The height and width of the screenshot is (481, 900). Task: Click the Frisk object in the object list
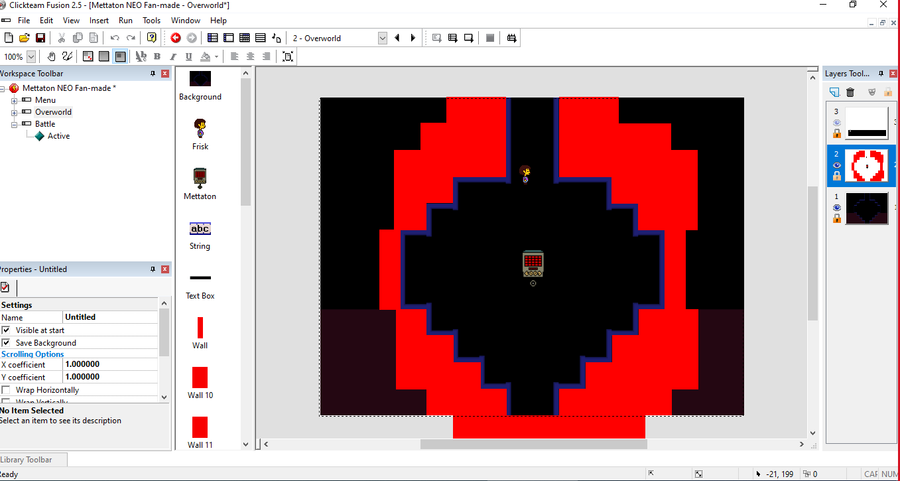point(200,134)
